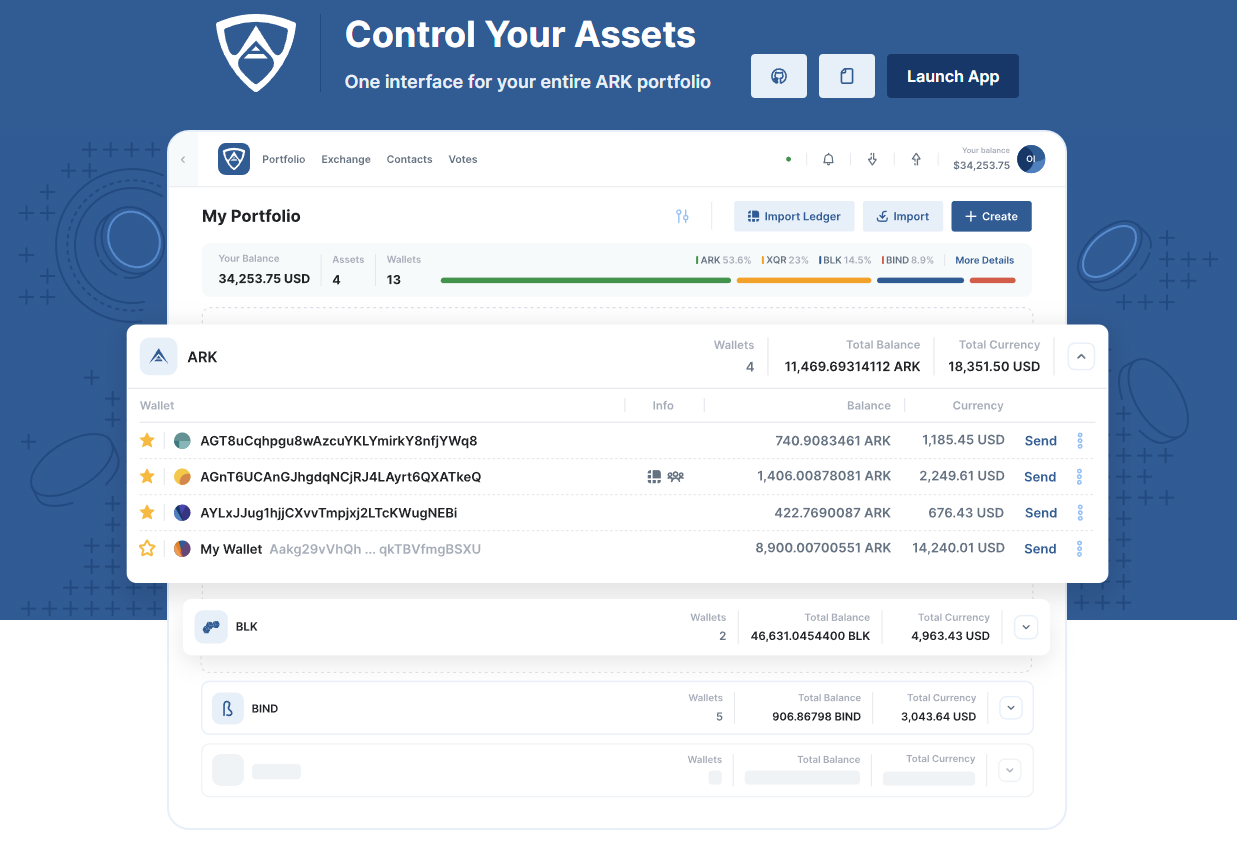This screenshot has width=1237, height=842.
Task: Click the BLK coin icon
Action: 211,627
